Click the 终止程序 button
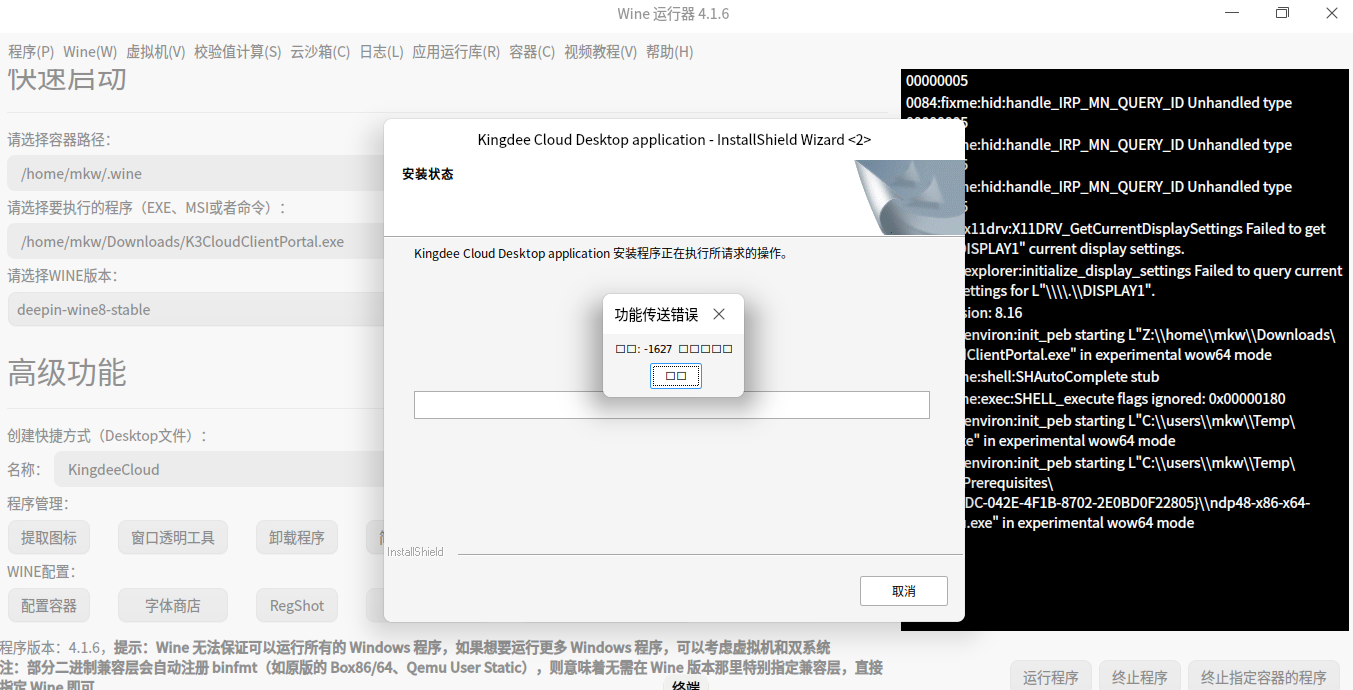 [1140, 677]
